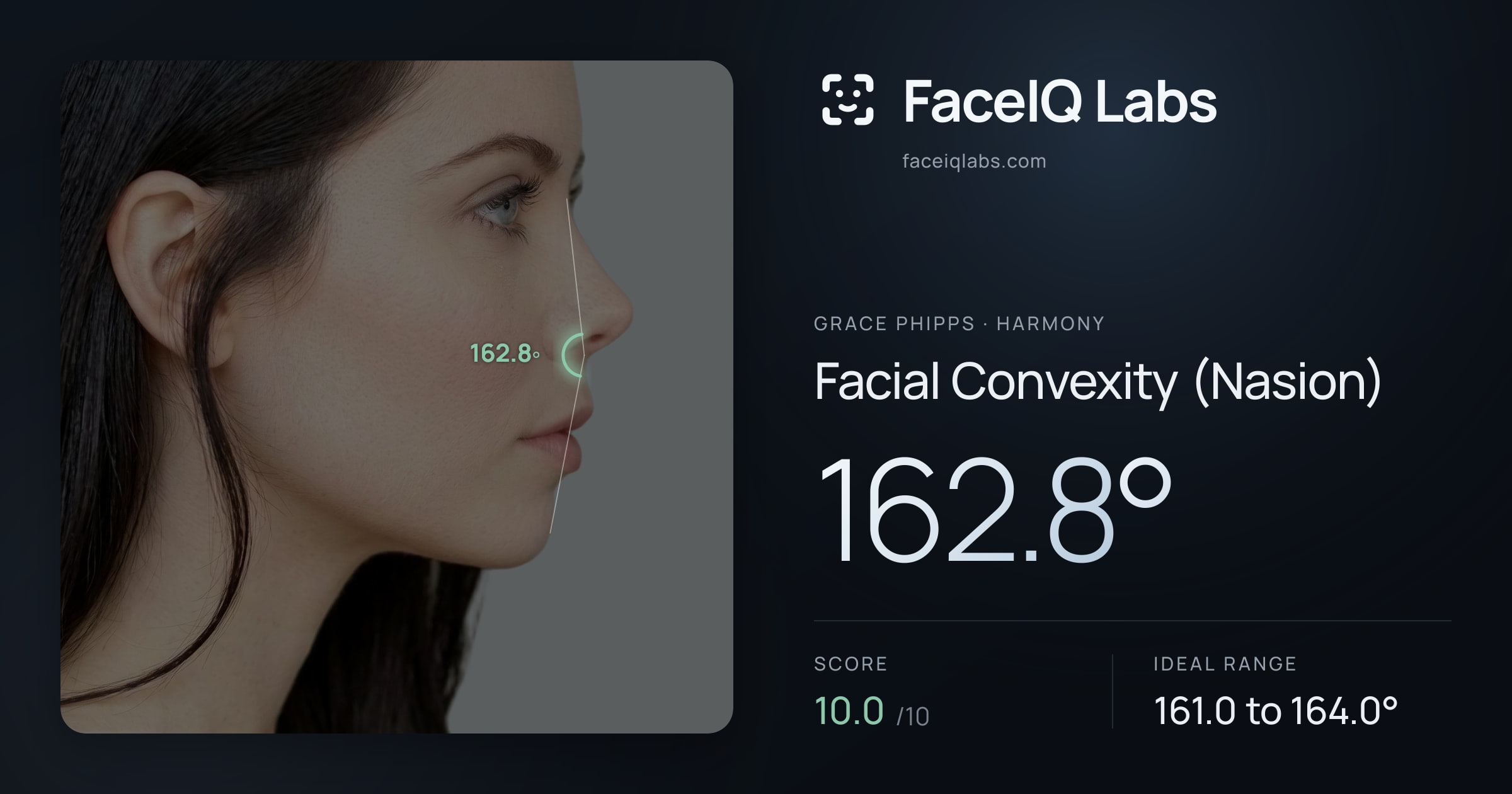This screenshot has height=794, width=1512.
Task: Click the FaceIQ Labs face-scan logo icon
Action: (x=847, y=100)
